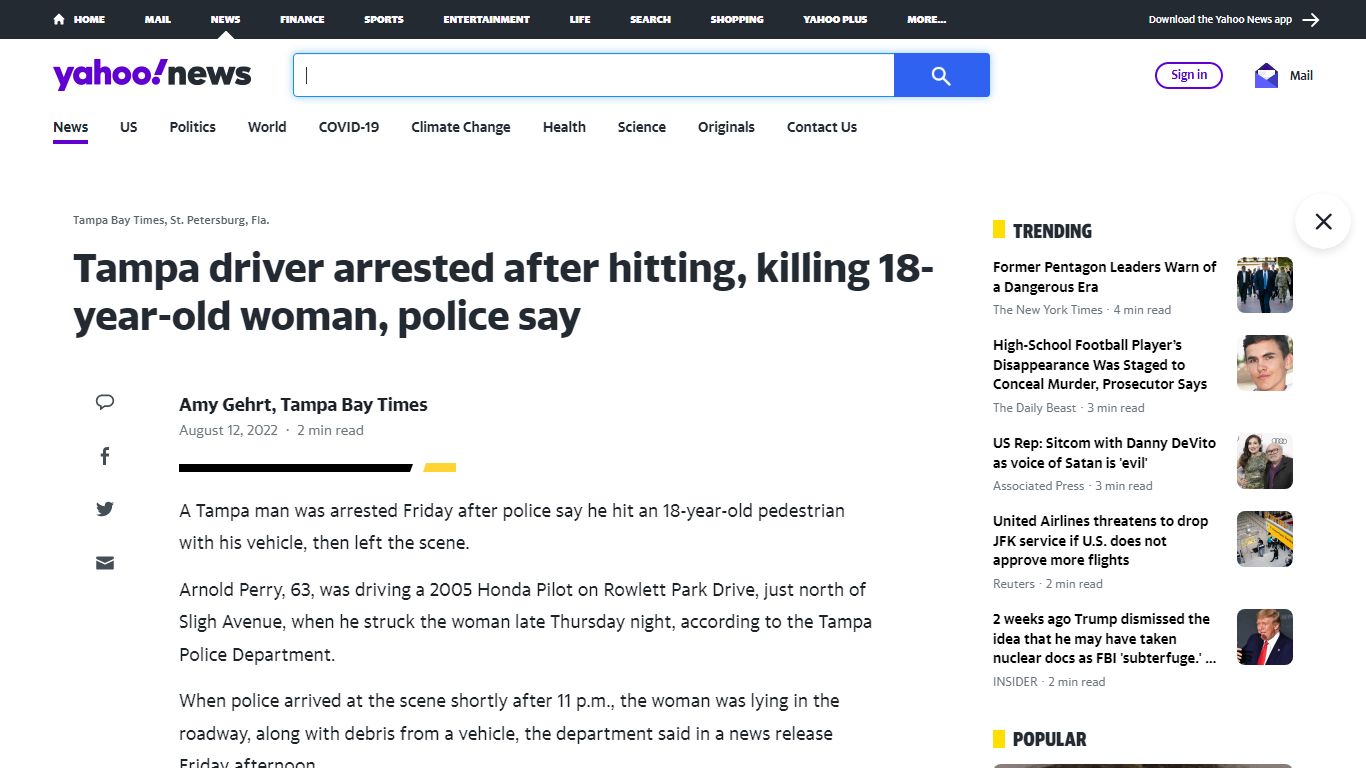Screen dimensions: 1366x768
Task: Open ENTERTAINMENT in top navigation
Action: 487,19
